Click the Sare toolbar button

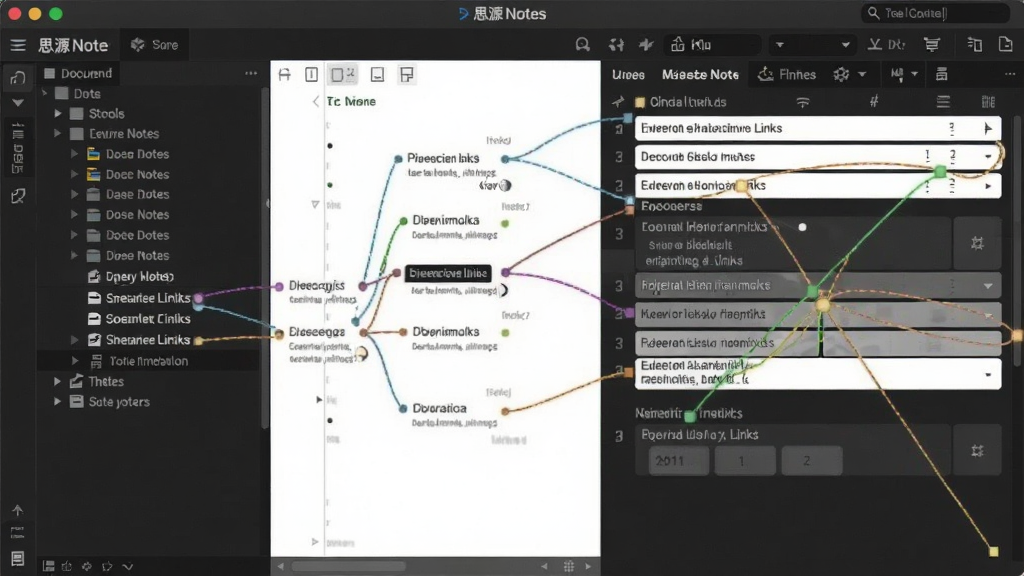tap(155, 45)
